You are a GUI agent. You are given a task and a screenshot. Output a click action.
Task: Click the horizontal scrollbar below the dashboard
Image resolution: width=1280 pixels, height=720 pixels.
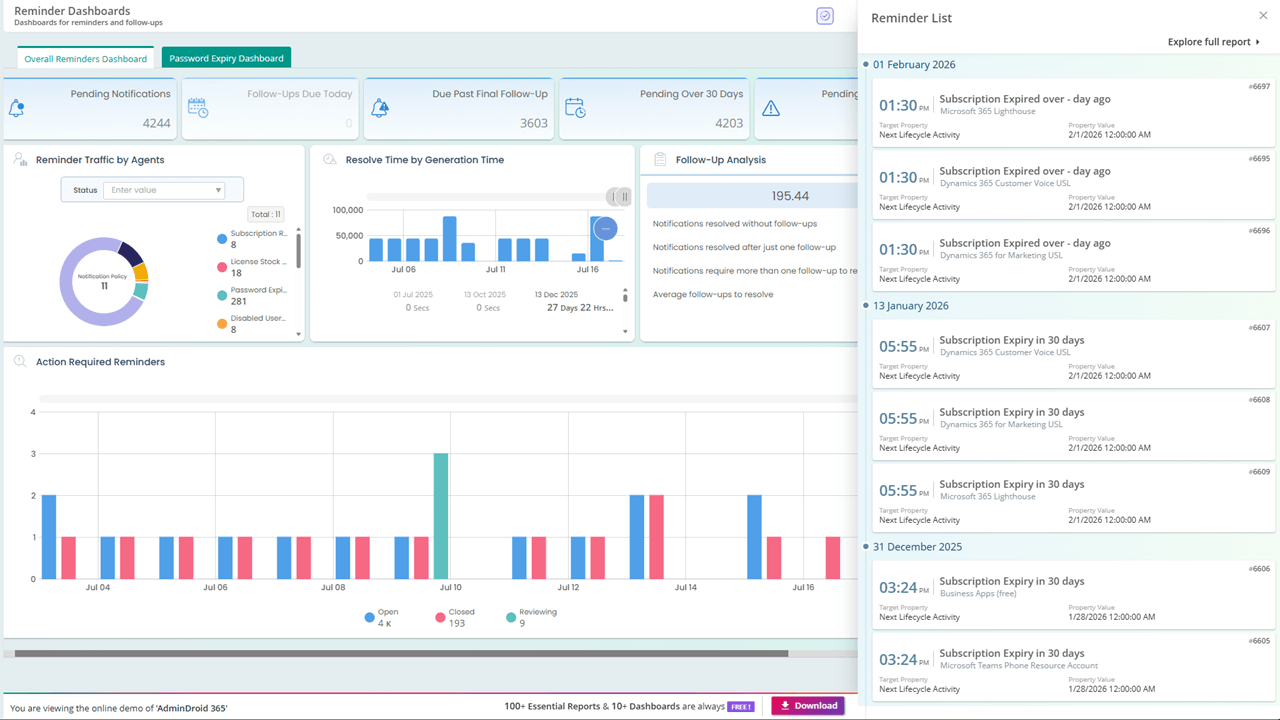401,654
